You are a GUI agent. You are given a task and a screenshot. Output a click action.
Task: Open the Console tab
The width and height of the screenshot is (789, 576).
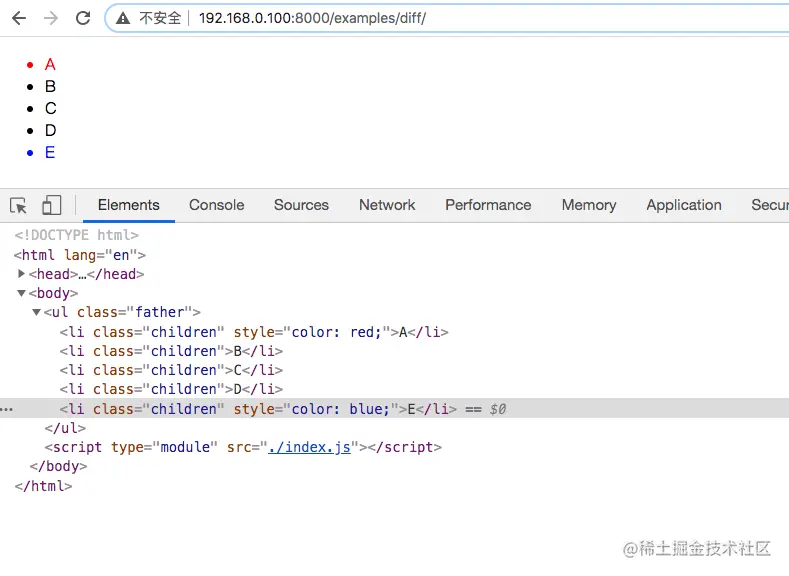click(217, 205)
